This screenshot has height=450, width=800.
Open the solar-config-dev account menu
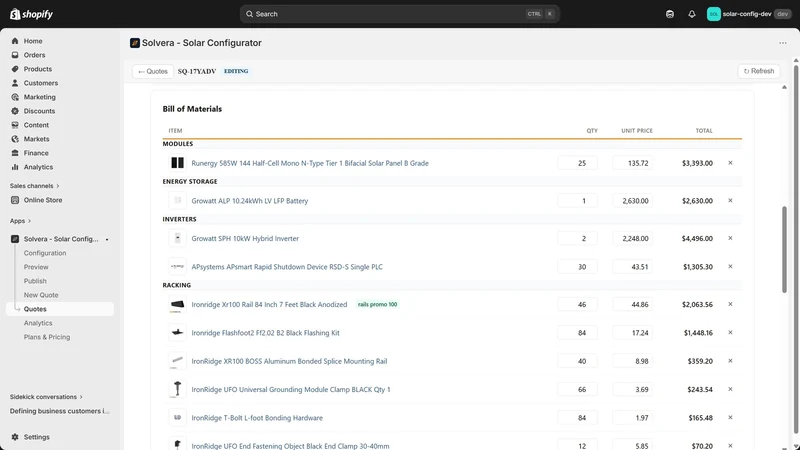pyautogui.click(x=748, y=14)
